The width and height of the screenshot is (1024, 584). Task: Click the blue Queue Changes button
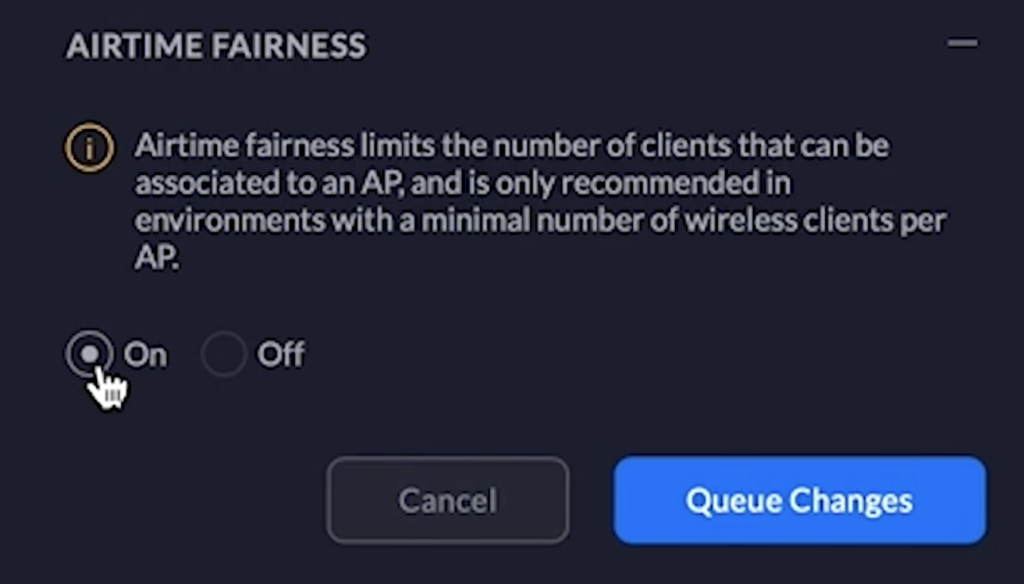pyautogui.click(x=799, y=500)
